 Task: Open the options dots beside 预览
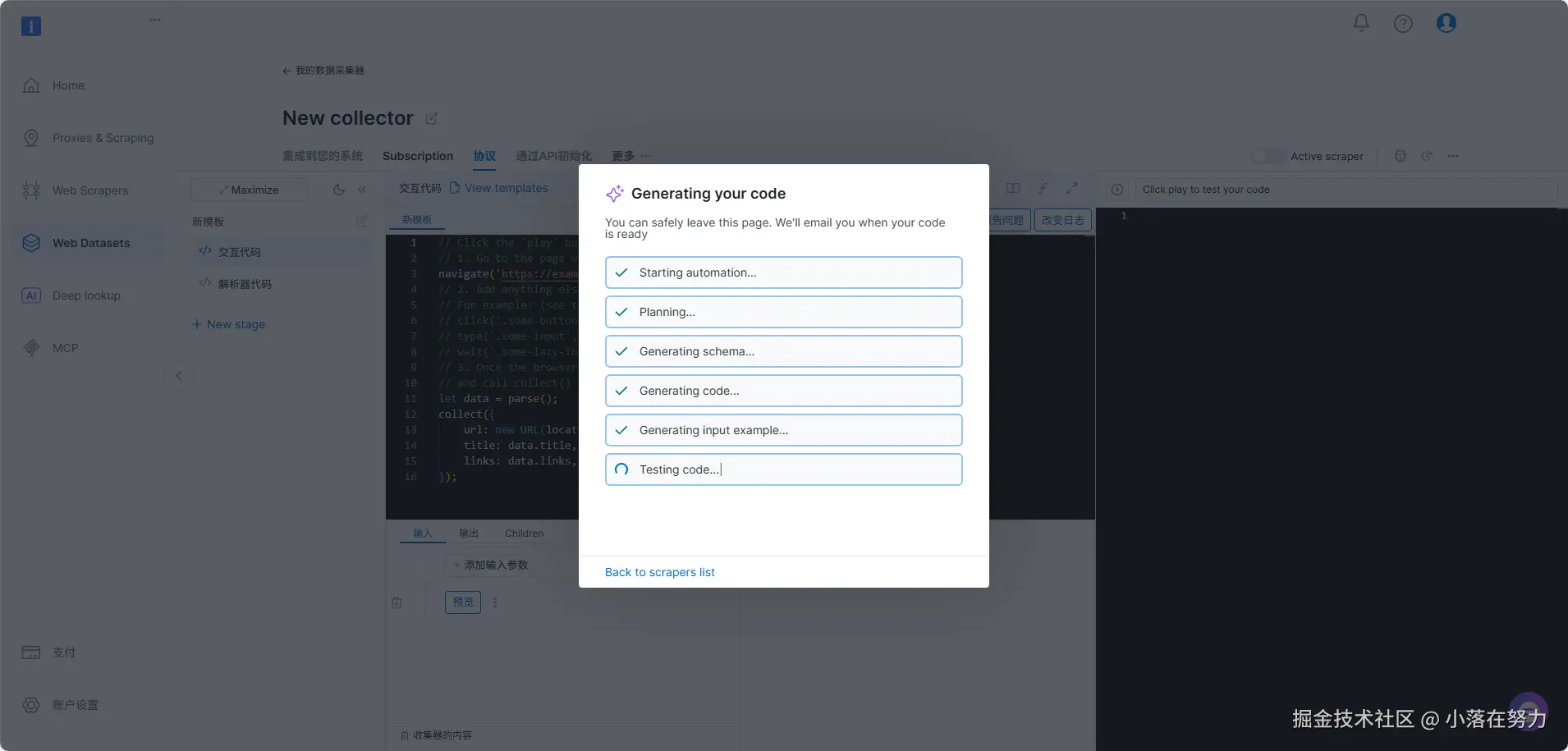(x=495, y=602)
